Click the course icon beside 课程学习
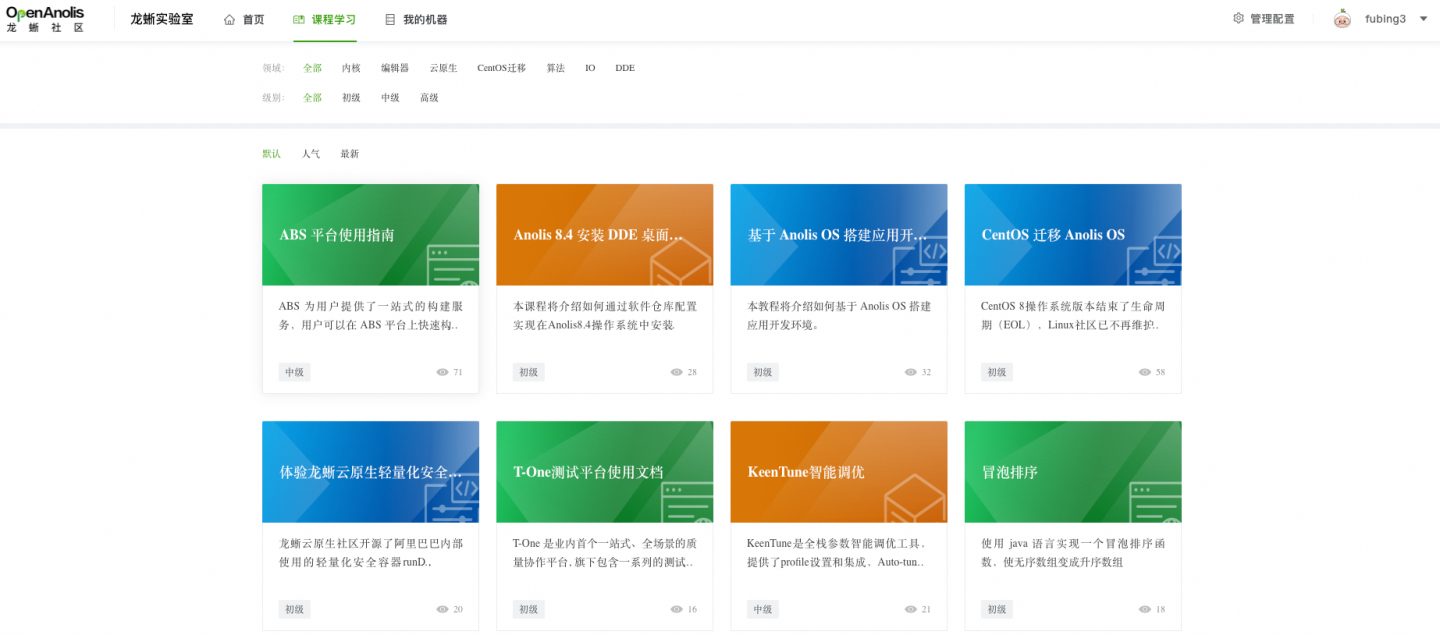This screenshot has height=635, width=1440. [x=299, y=19]
